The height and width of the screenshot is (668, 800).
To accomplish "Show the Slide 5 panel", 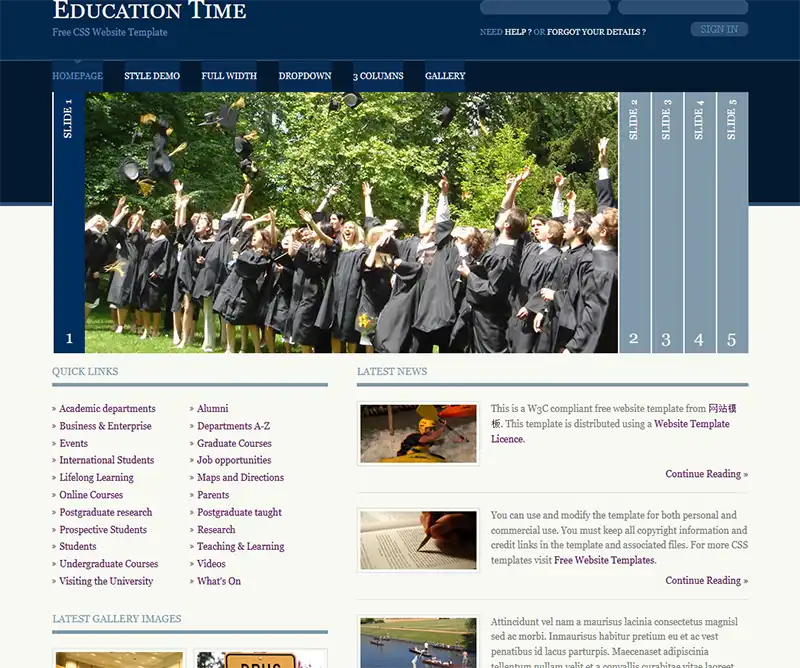I will click(x=732, y=222).
